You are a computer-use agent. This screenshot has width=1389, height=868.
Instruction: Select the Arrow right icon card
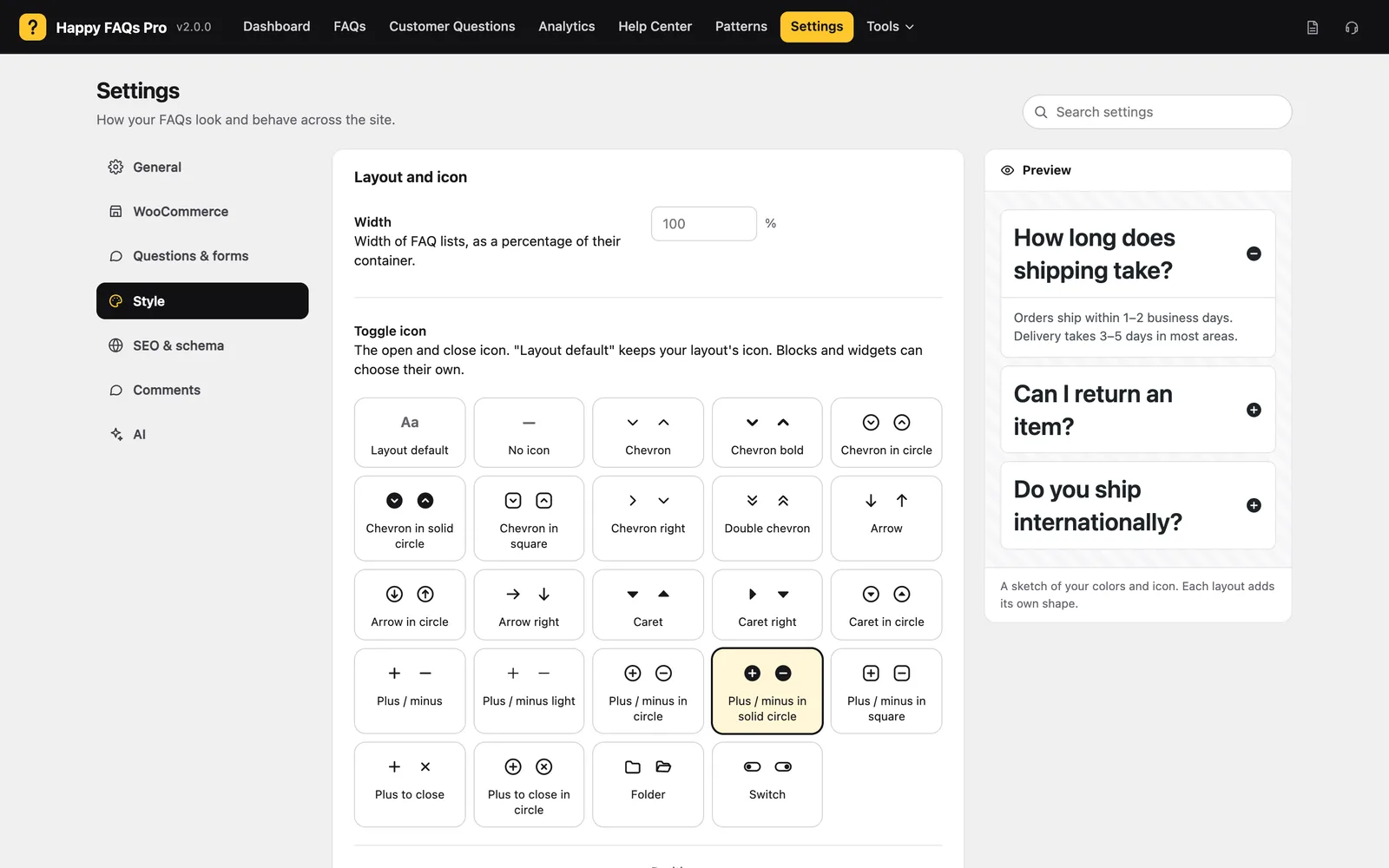click(529, 604)
